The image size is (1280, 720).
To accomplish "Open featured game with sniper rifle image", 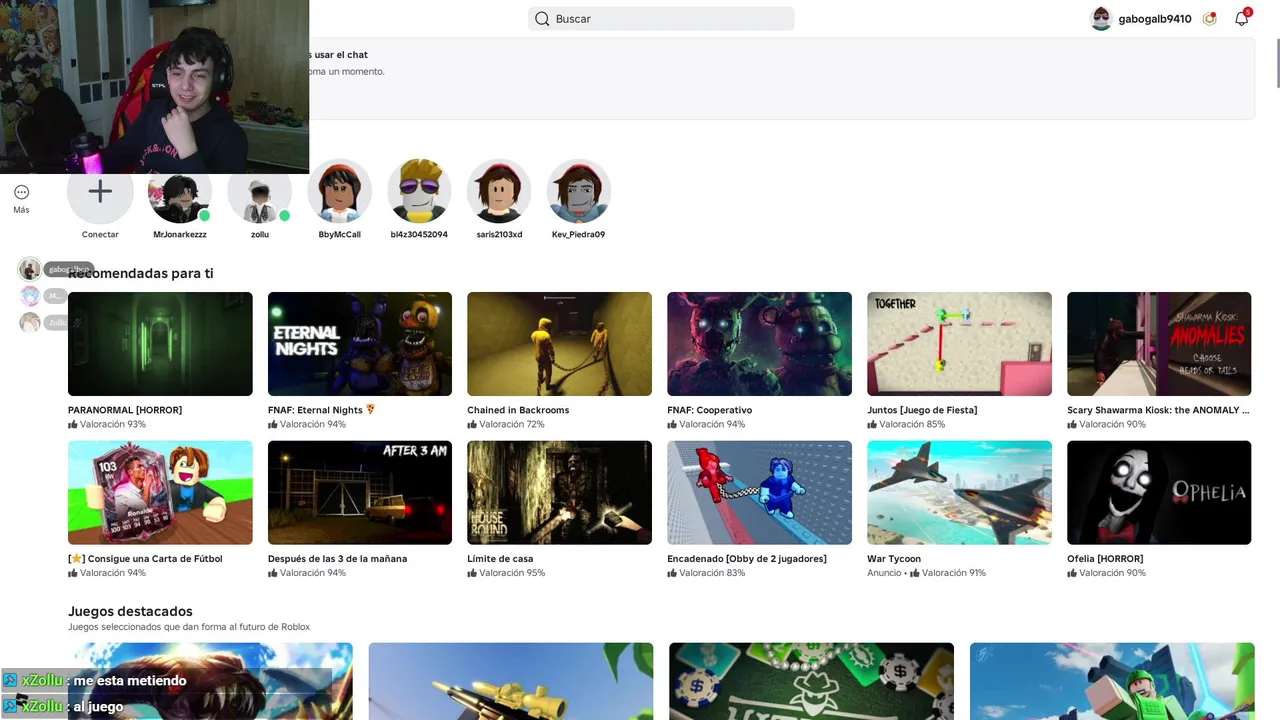I will pos(511,681).
